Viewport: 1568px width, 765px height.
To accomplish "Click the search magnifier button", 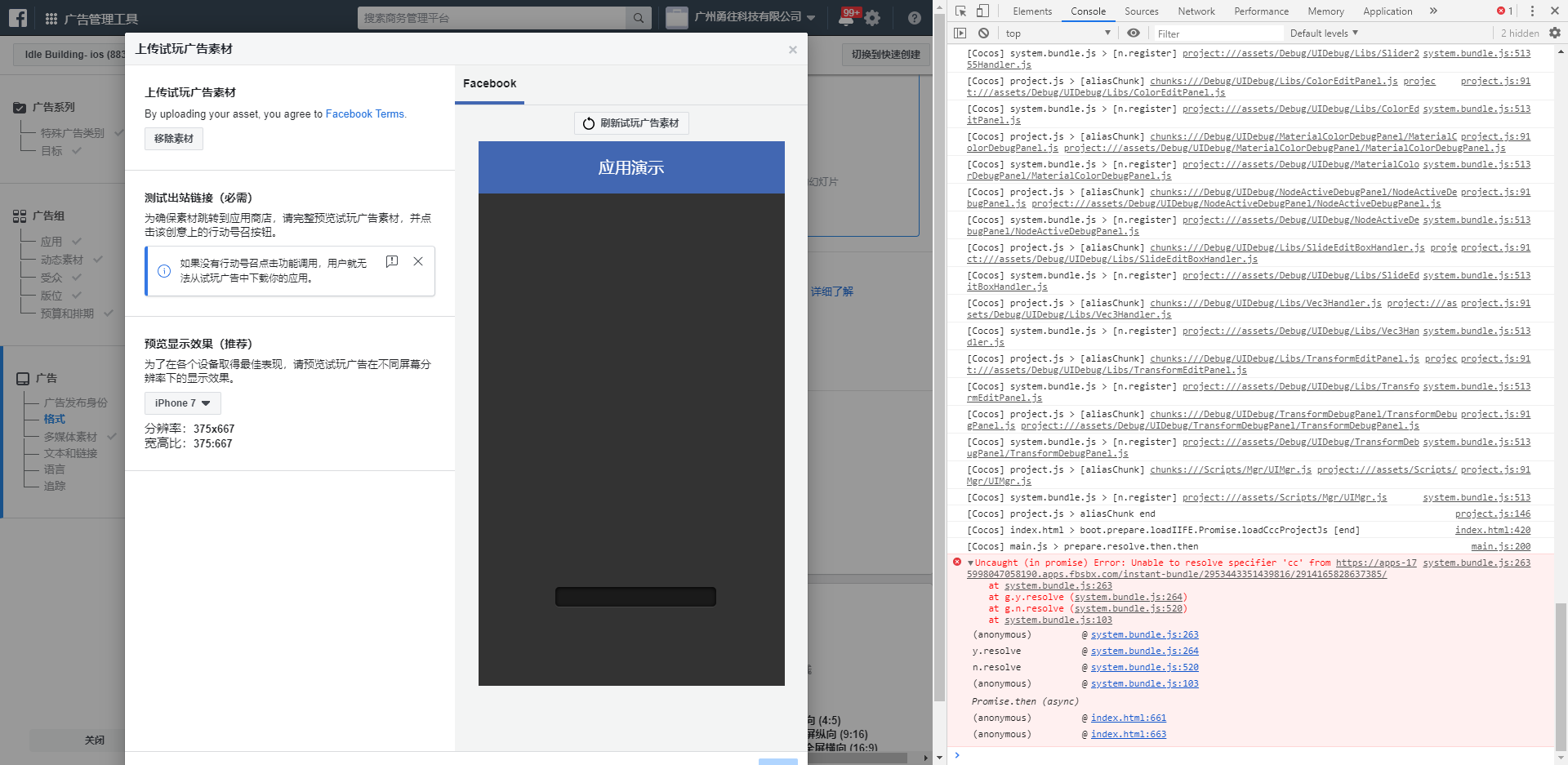I will pyautogui.click(x=639, y=18).
